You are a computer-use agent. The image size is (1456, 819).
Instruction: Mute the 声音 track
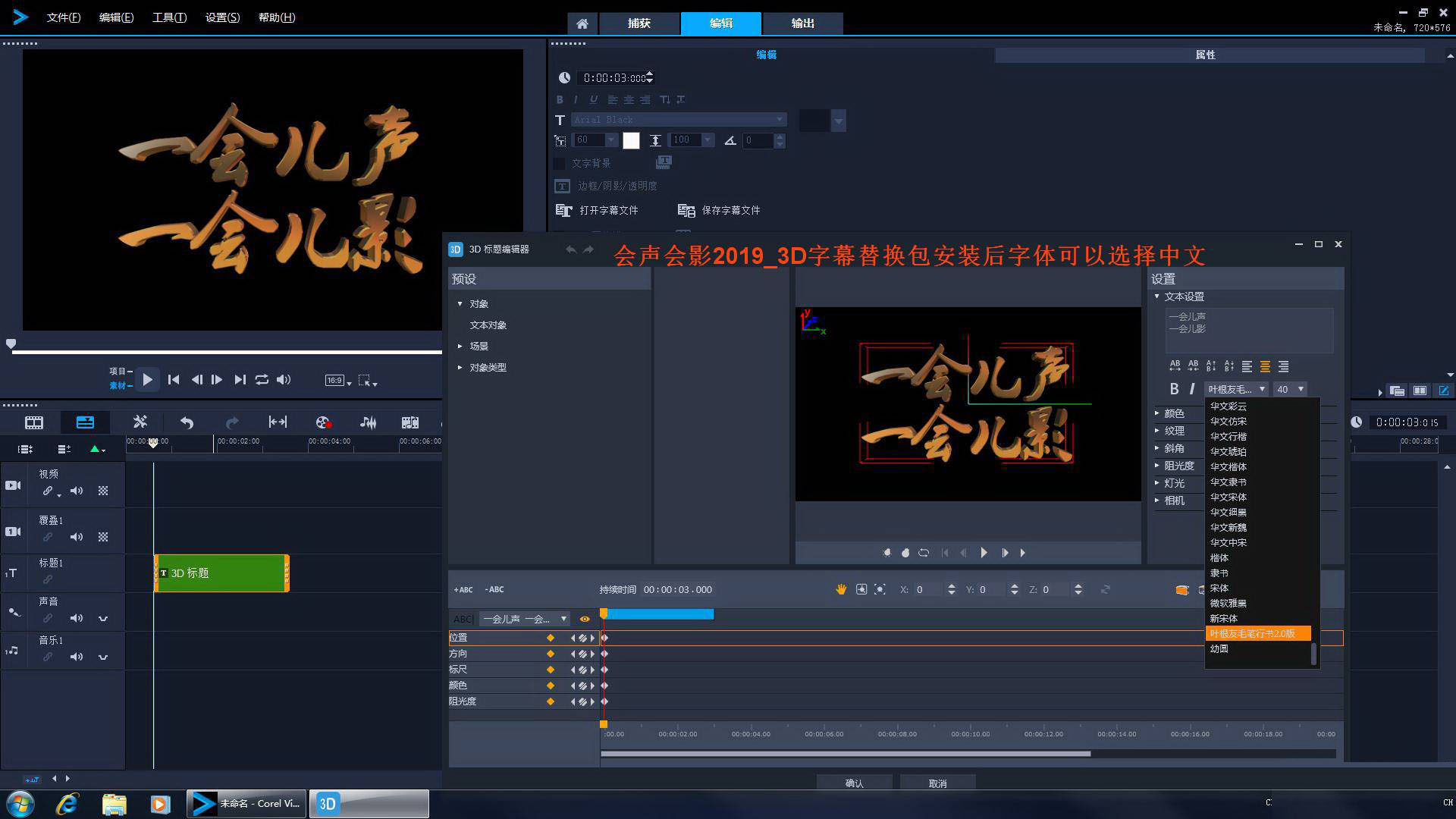77,618
